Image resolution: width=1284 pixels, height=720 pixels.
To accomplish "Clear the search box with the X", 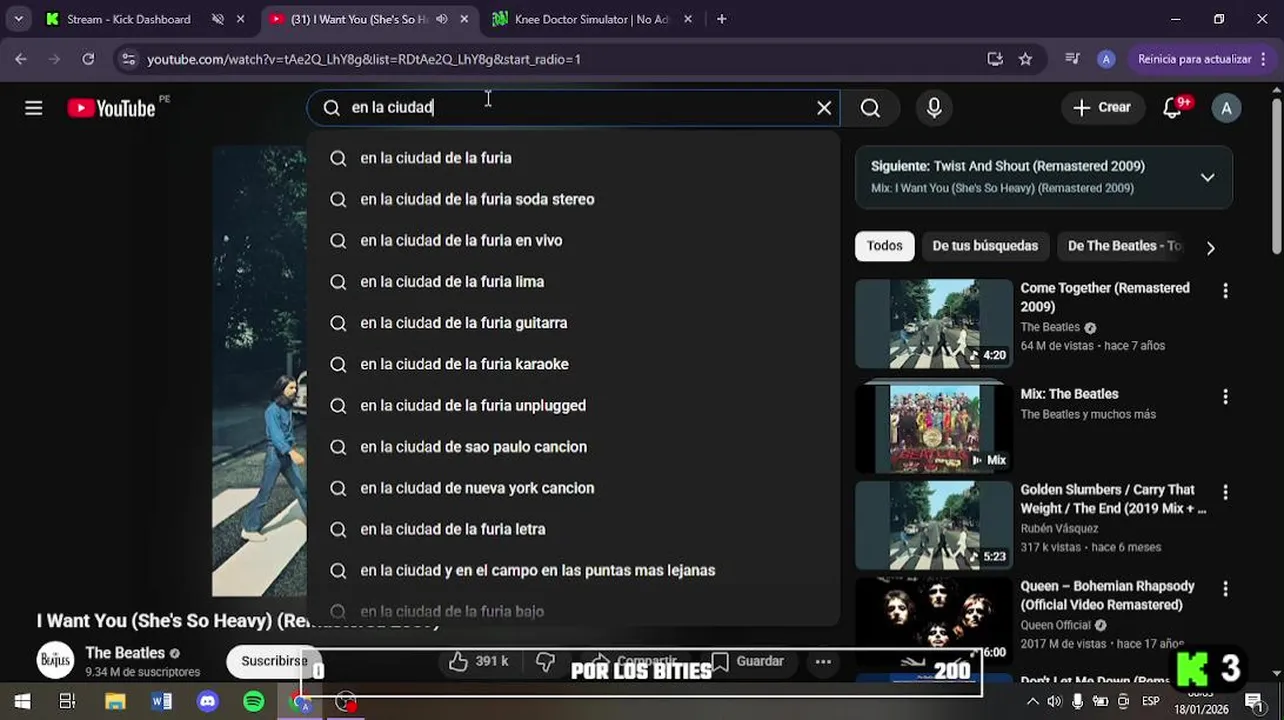I will [x=824, y=108].
